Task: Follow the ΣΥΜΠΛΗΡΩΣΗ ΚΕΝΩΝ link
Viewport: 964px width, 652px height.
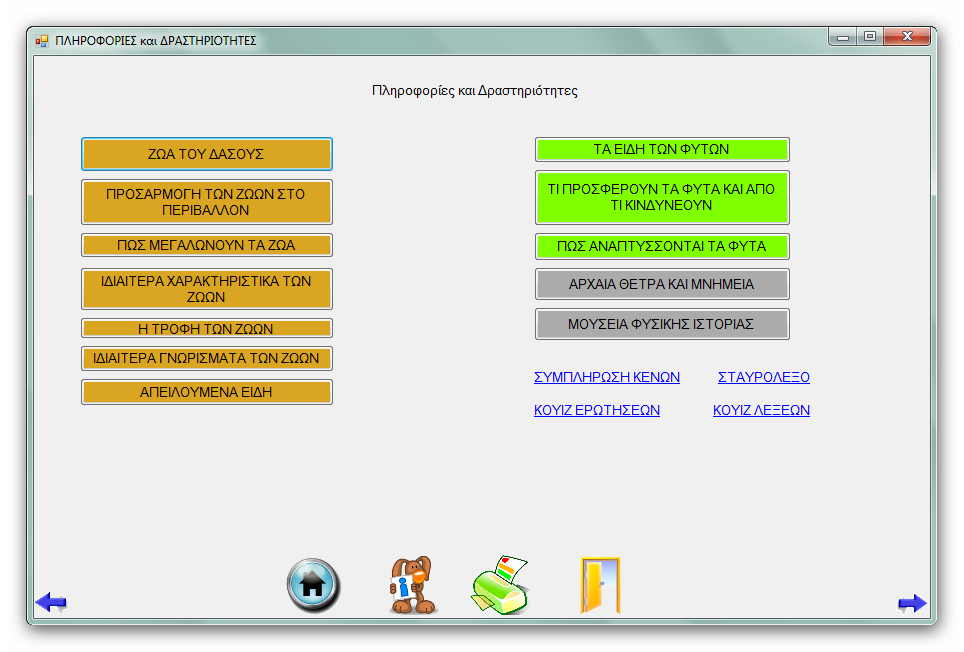Action: pyautogui.click(x=607, y=377)
